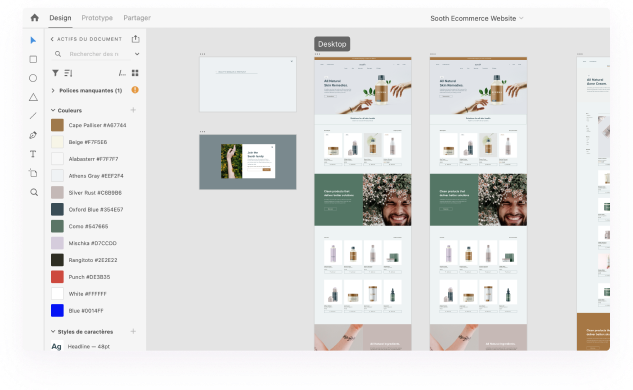
Task: Select the Blue #0014FF swatch
Action: pyautogui.click(x=57, y=310)
